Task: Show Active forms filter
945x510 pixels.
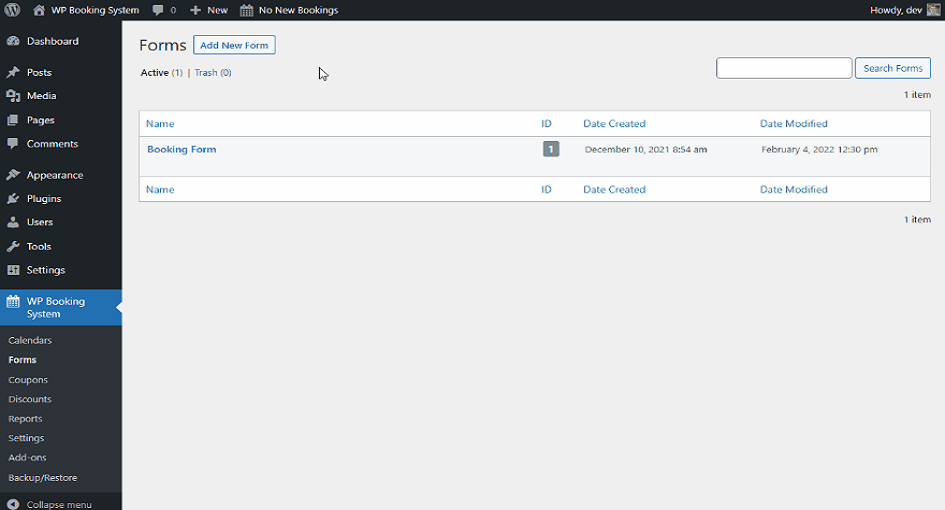Action: pyautogui.click(x=154, y=72)
